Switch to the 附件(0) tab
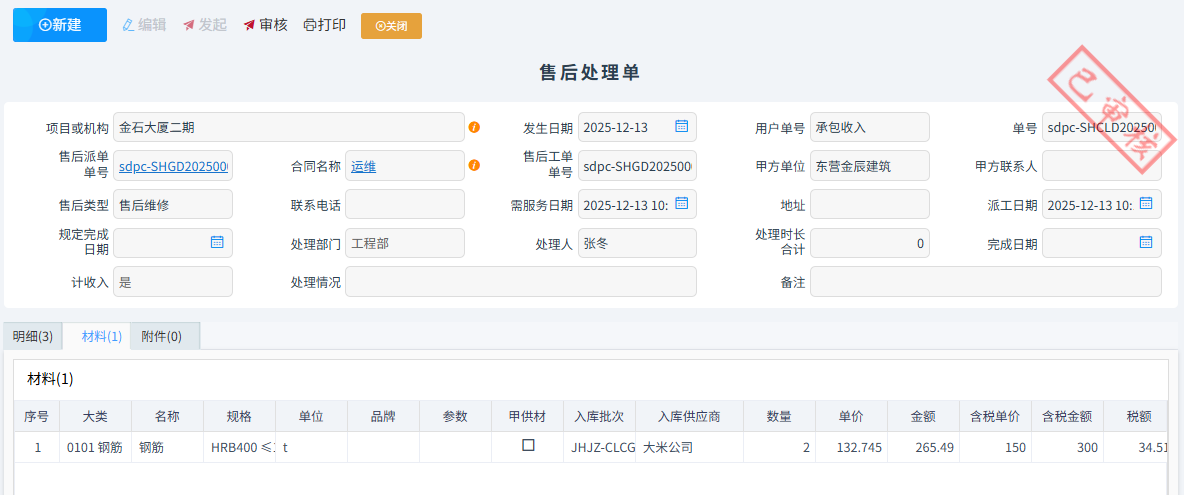The width and height of the screenshot is (1184, 495). [162, 336]
